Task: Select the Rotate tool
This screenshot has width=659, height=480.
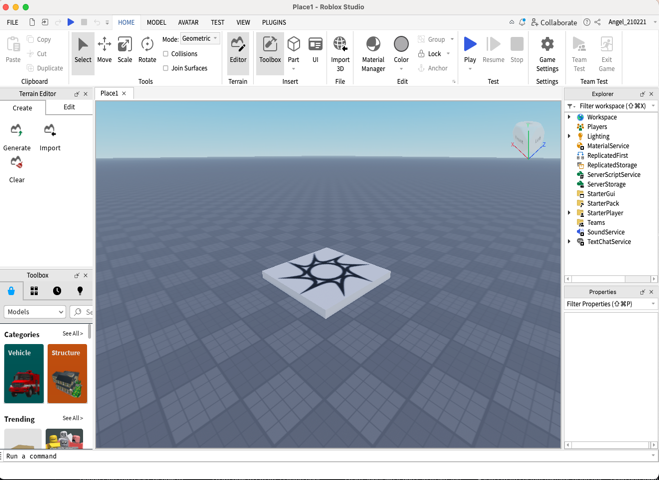Action: [x=147, y=50]
